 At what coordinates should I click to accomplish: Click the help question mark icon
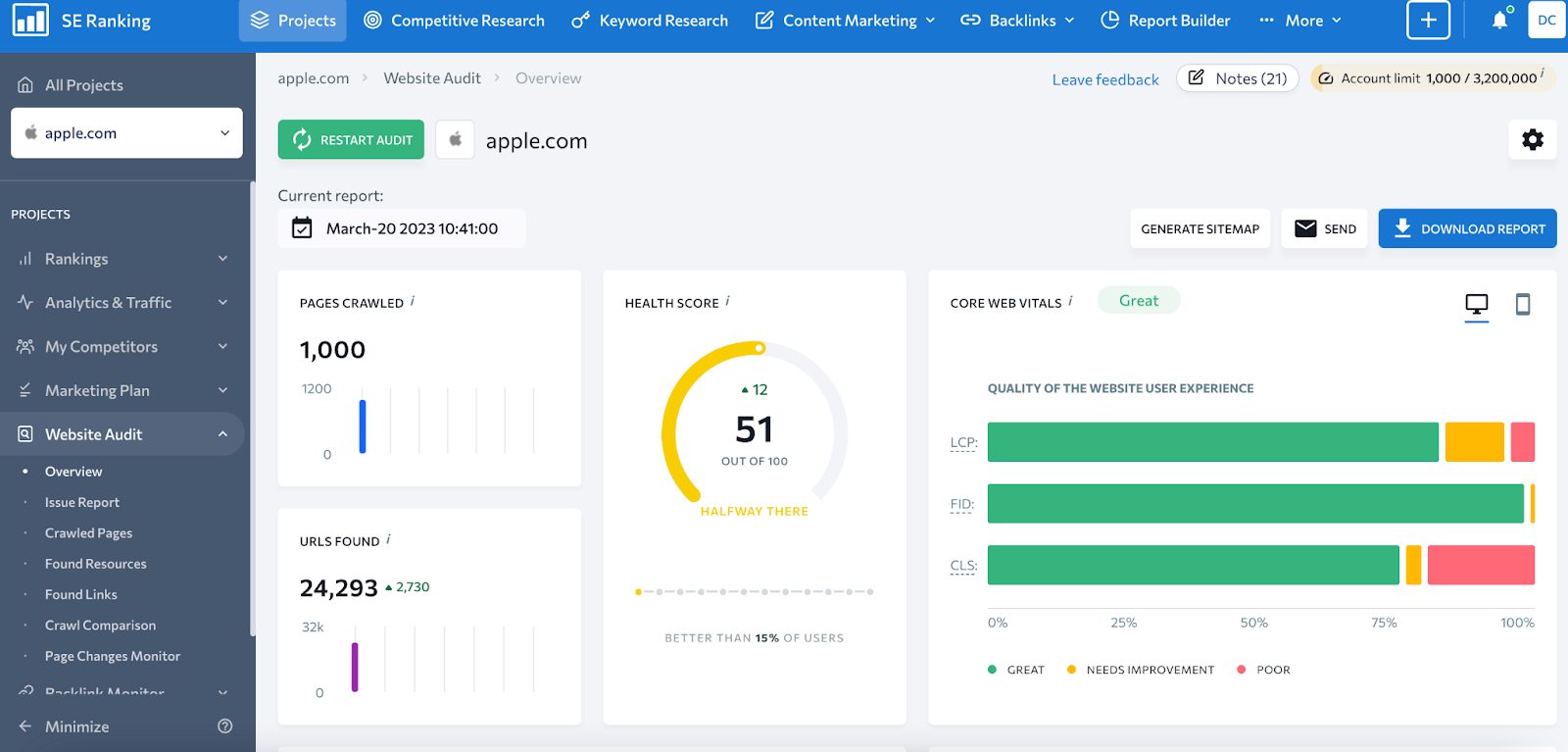pyautogui.click(x=225, y=727)
